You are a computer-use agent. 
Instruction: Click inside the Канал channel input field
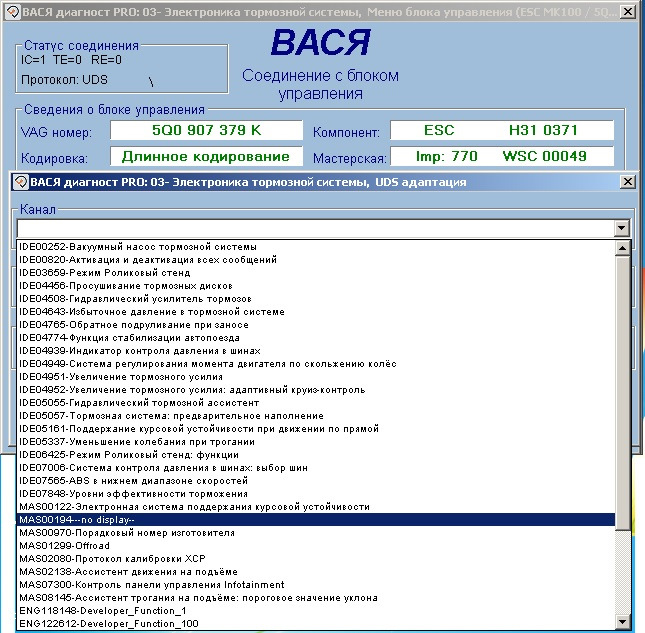316,228
